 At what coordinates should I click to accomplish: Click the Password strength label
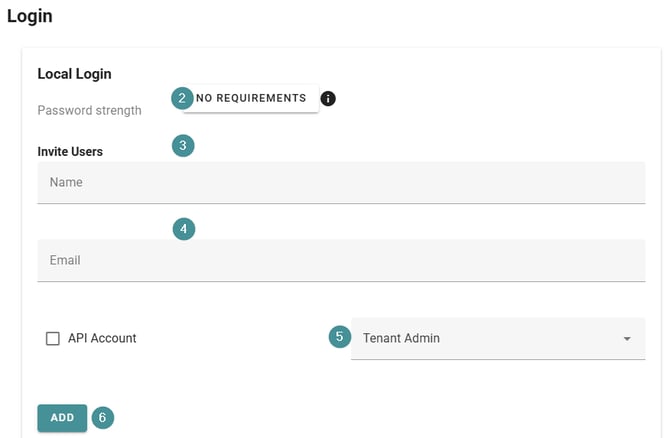coord(89,110)
